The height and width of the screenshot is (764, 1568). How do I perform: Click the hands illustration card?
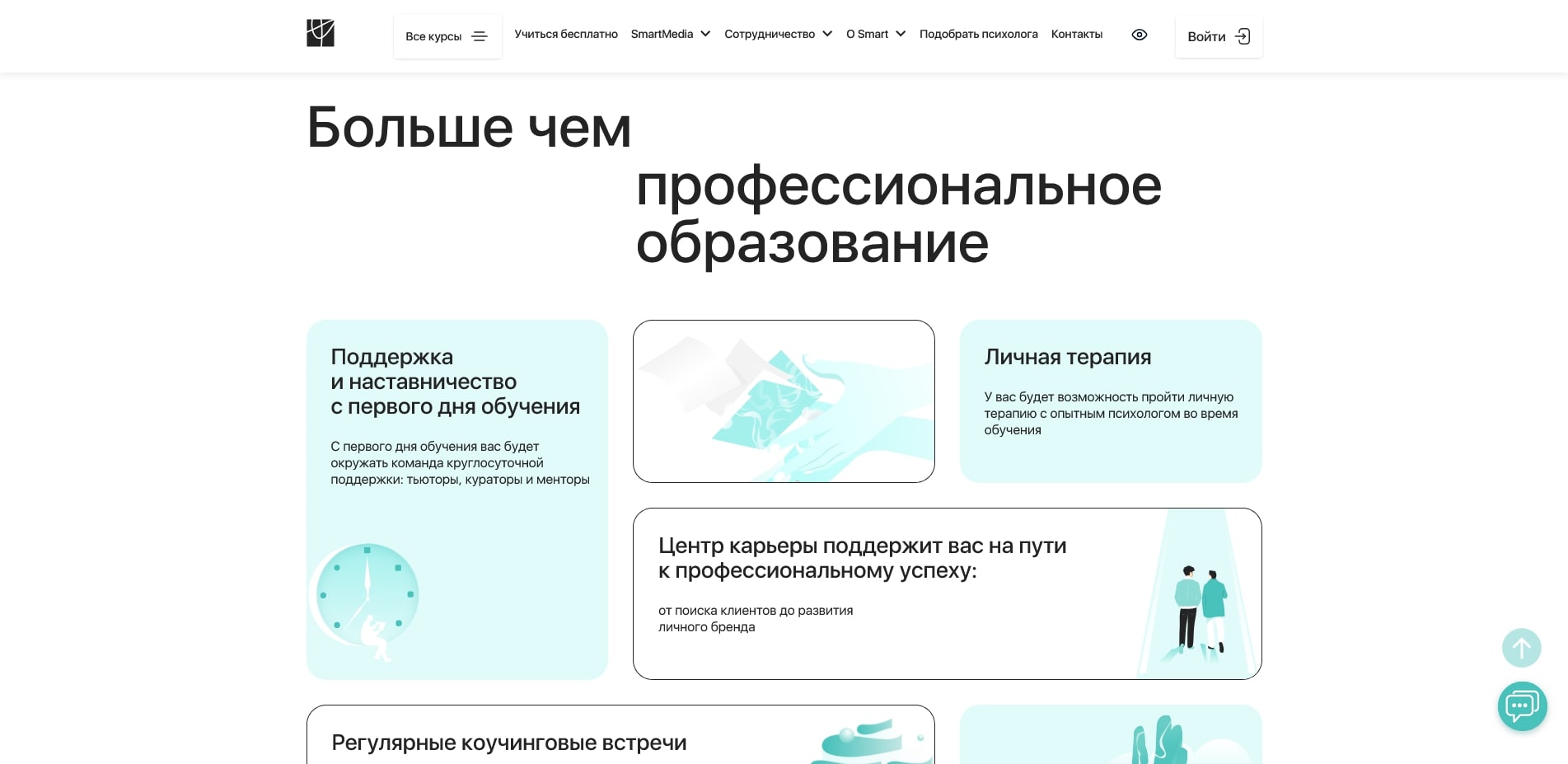tap(784, 401)
